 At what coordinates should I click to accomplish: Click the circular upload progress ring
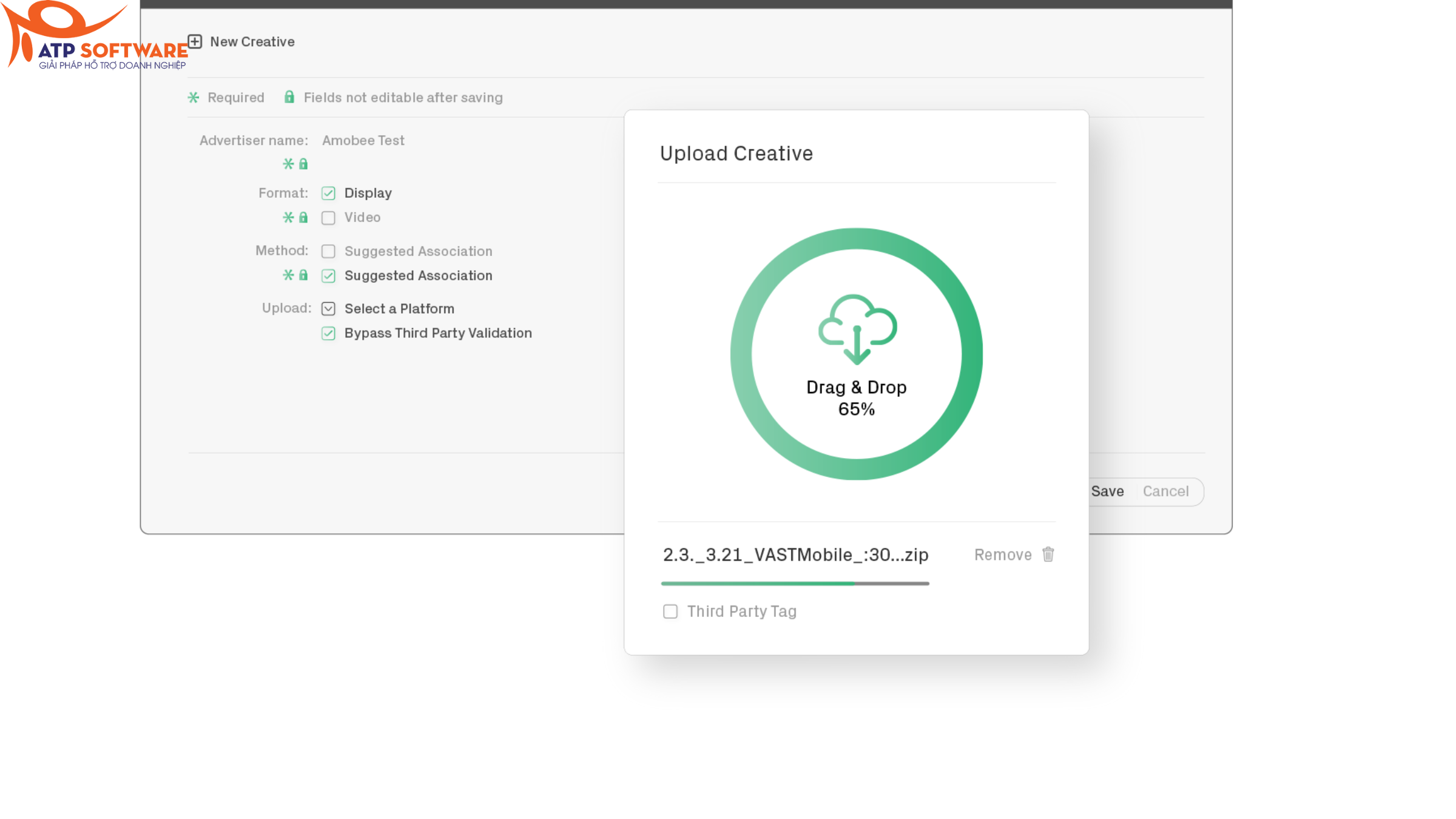tap(741, 354)
